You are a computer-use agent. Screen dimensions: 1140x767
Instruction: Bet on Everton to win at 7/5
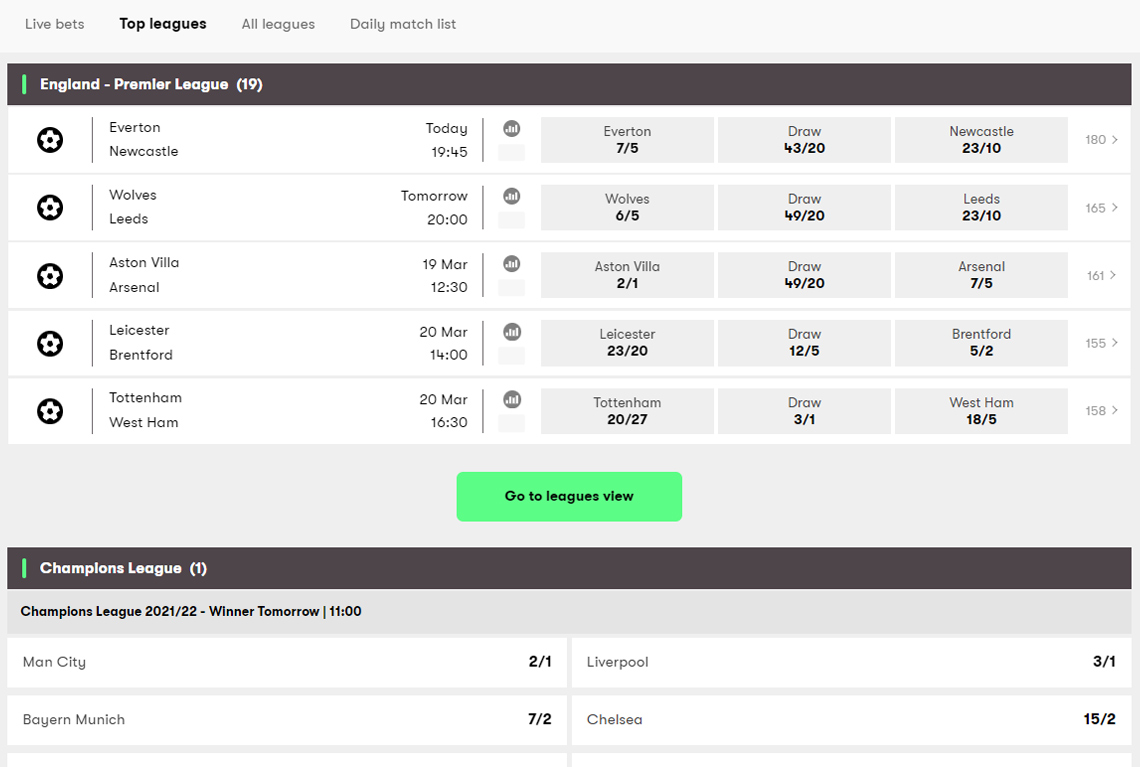point(627,140)
